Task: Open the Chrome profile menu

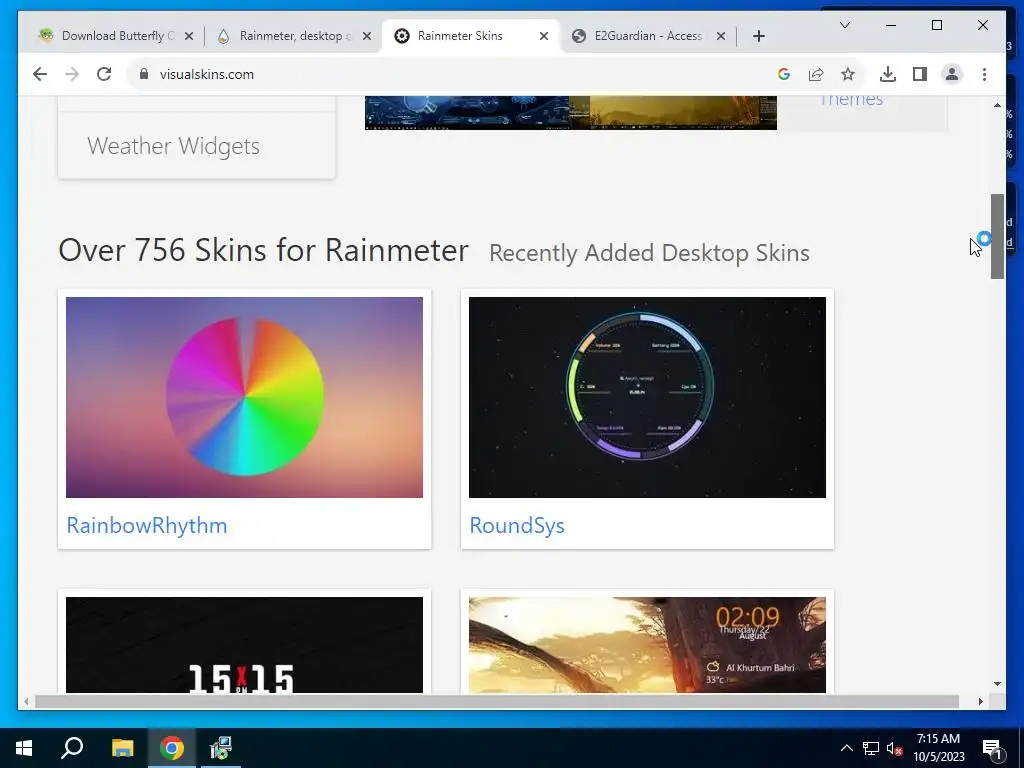Action: pyautogui.click(x=952, y=74)
